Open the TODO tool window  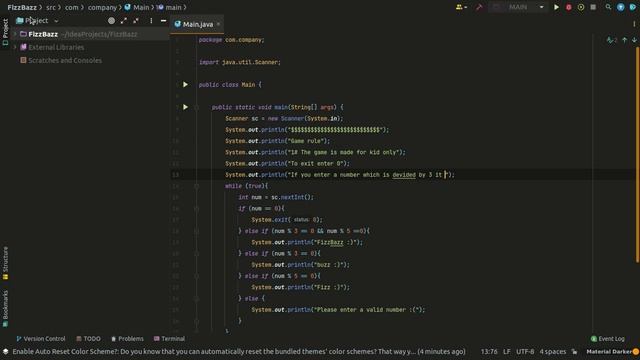(x=88, y=338)
